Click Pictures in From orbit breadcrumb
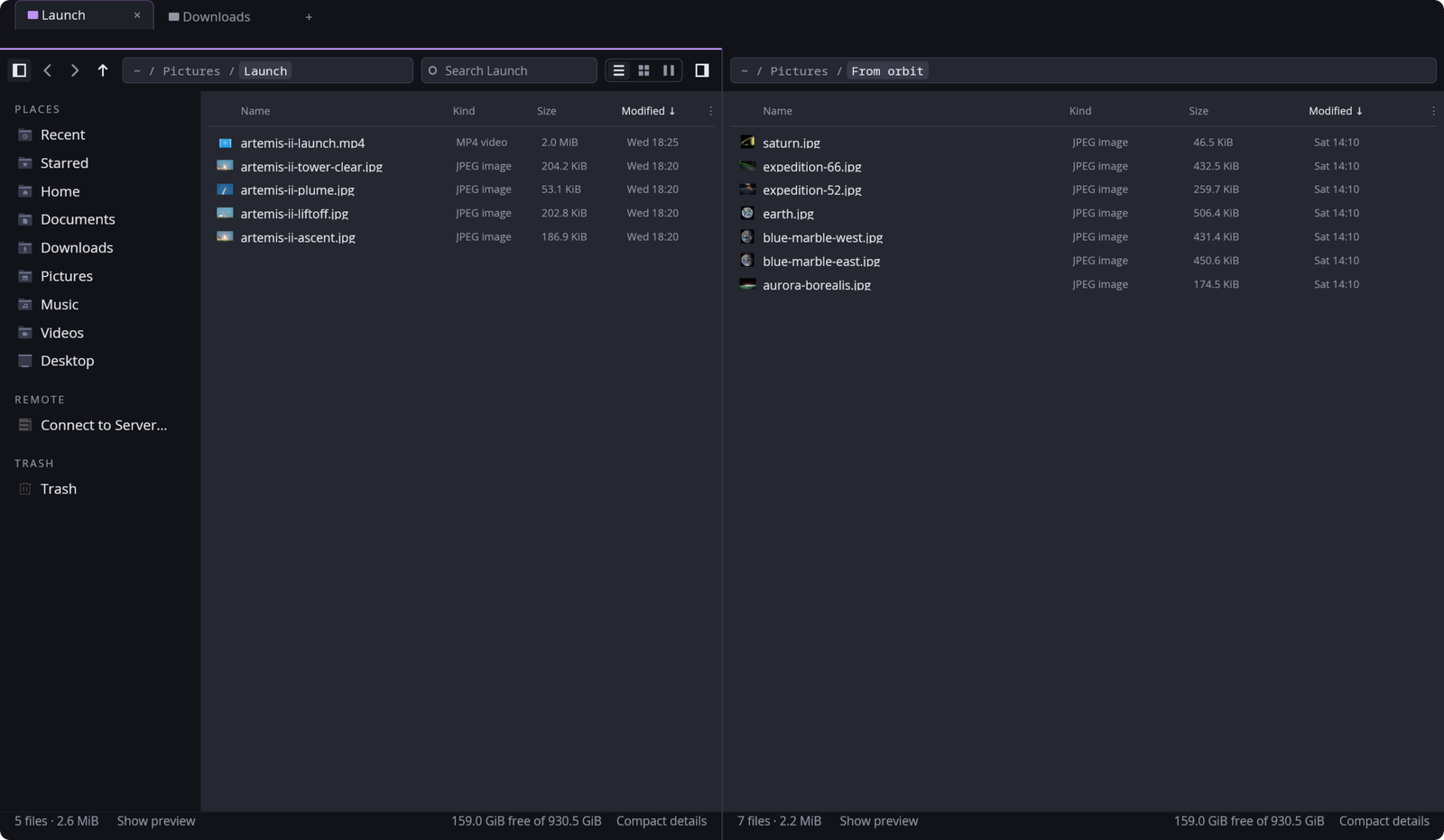The image size is (1444, 840). pyautogui.click(x=799, y=71)
